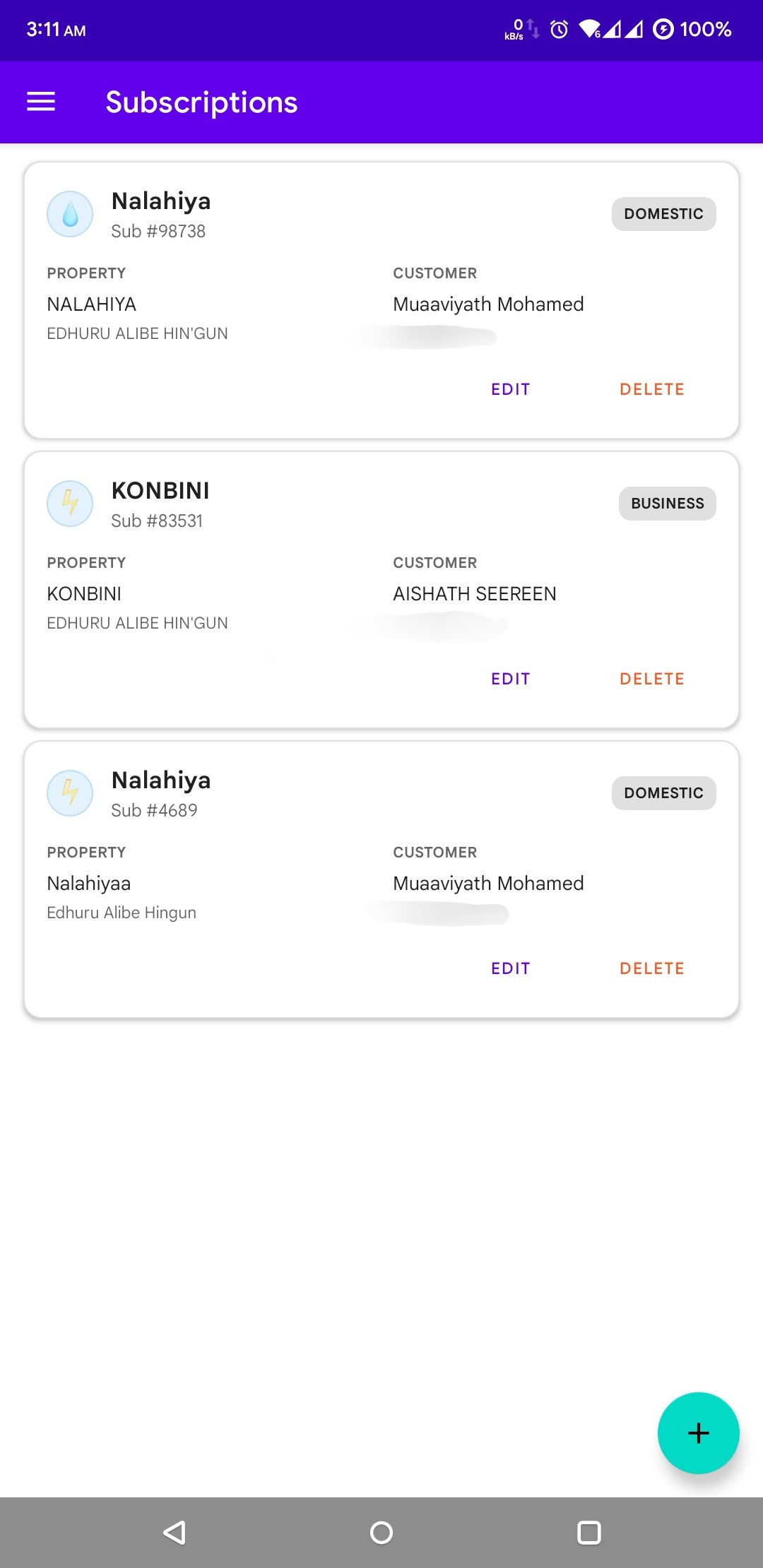Viewport: 763px width, 1568px height.
Task: Delete the KONBINI Sub #83531 subscription
Action: click(651, 679)
